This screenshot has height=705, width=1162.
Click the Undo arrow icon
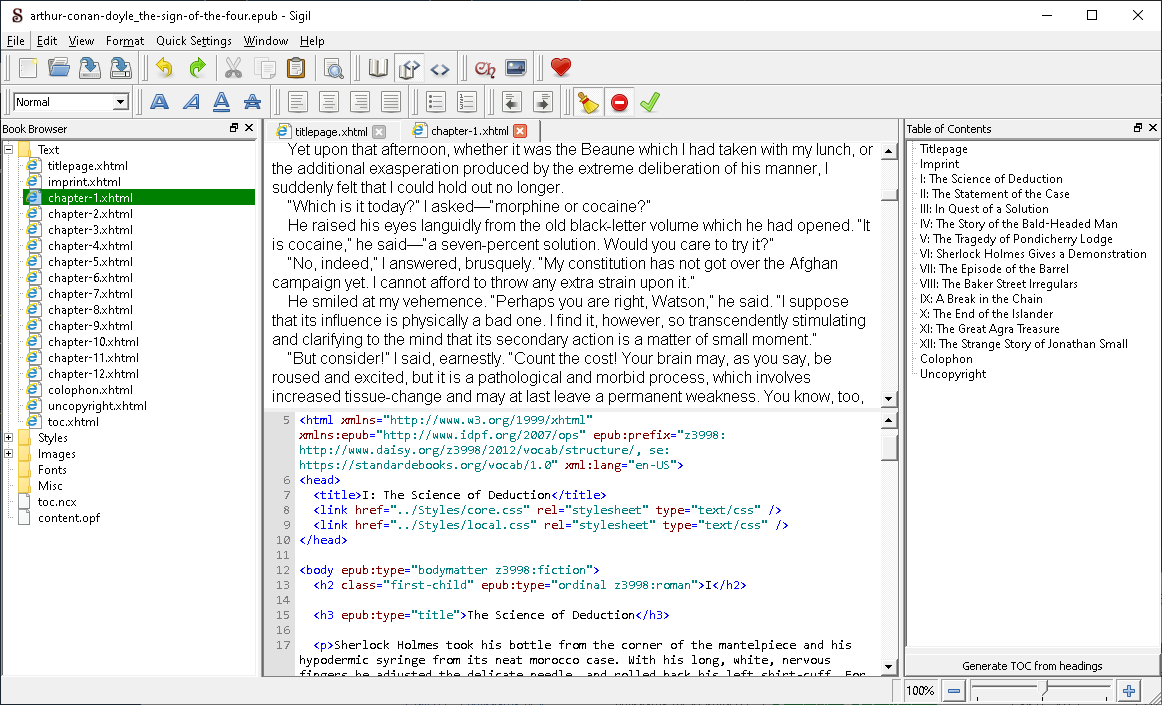coord(164,68)
